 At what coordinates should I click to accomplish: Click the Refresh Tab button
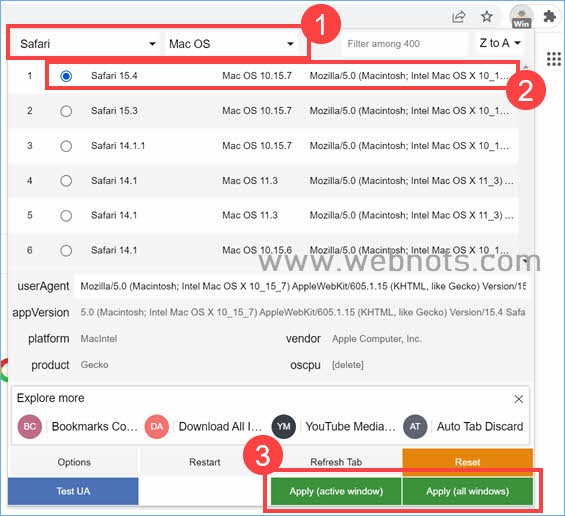[336, 462]
